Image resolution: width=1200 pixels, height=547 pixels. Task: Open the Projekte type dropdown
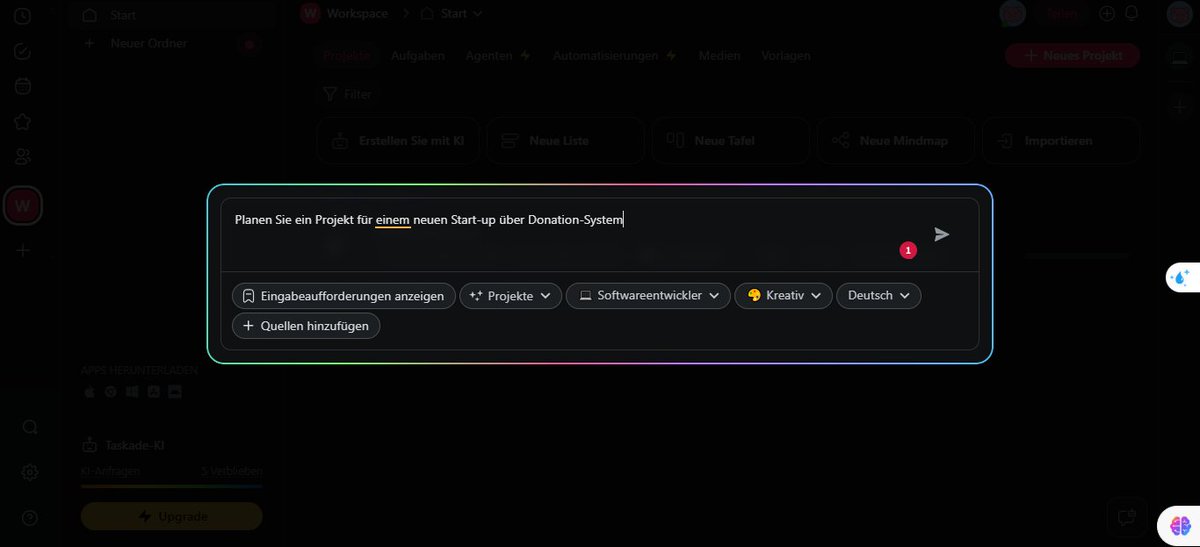pyautogui.click(x=510, y=296)
